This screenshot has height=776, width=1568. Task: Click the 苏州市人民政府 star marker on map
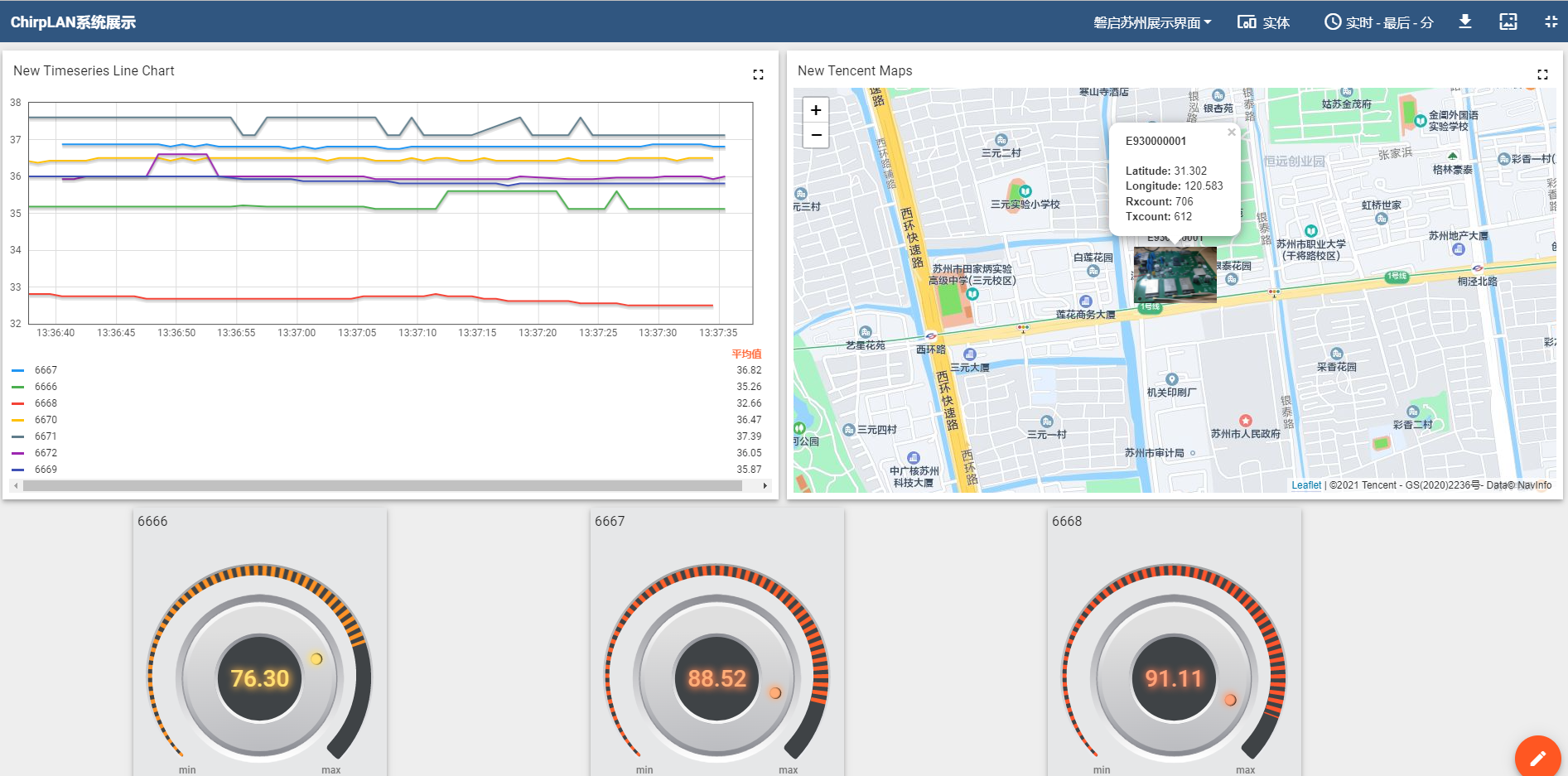tap(1245, 421)
